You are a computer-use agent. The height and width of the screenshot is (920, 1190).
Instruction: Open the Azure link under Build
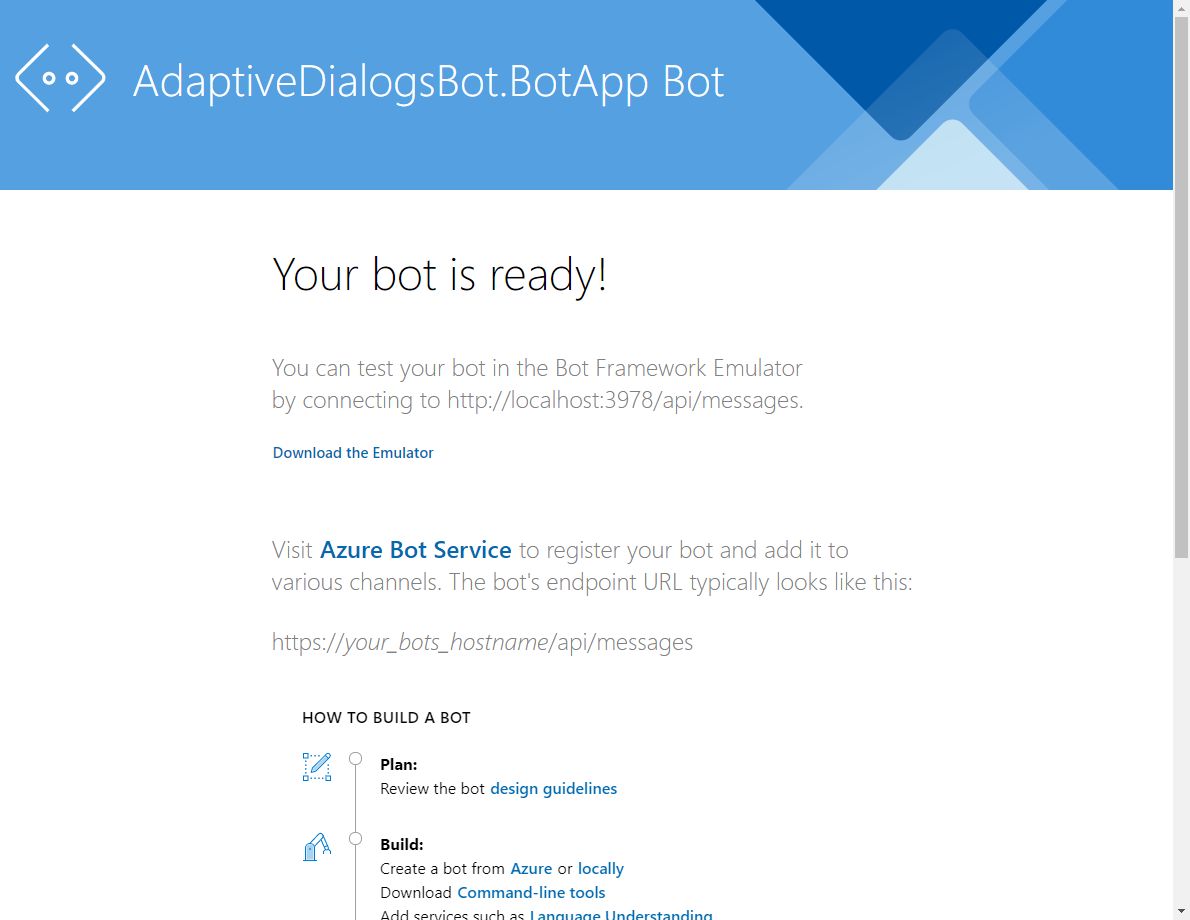tap(531, 868)
